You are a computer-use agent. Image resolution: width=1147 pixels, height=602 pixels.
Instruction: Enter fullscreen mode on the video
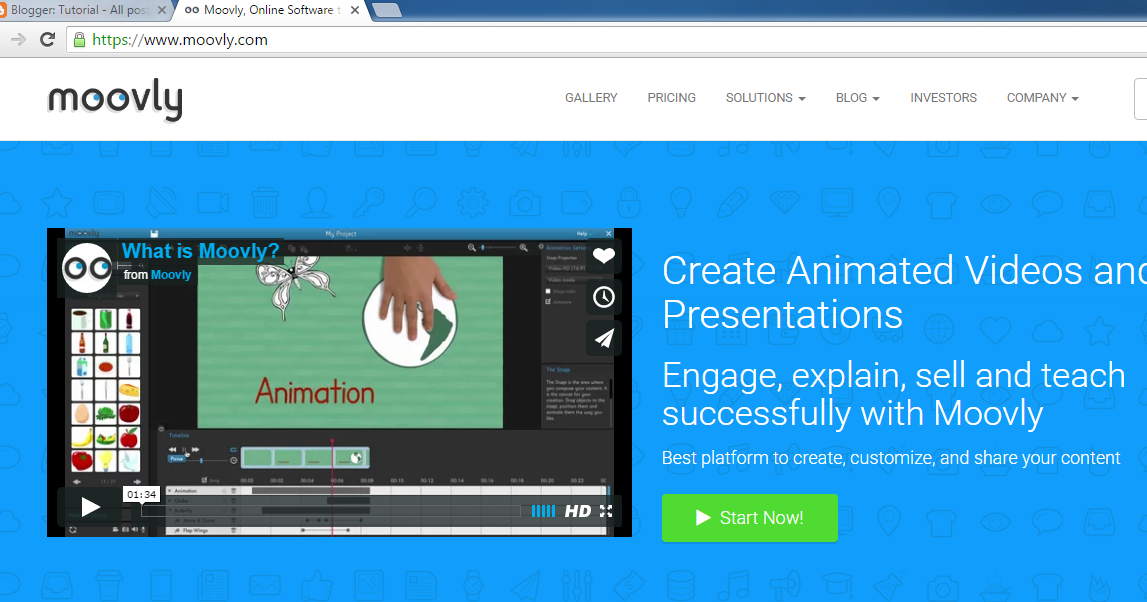pos(606,511)
